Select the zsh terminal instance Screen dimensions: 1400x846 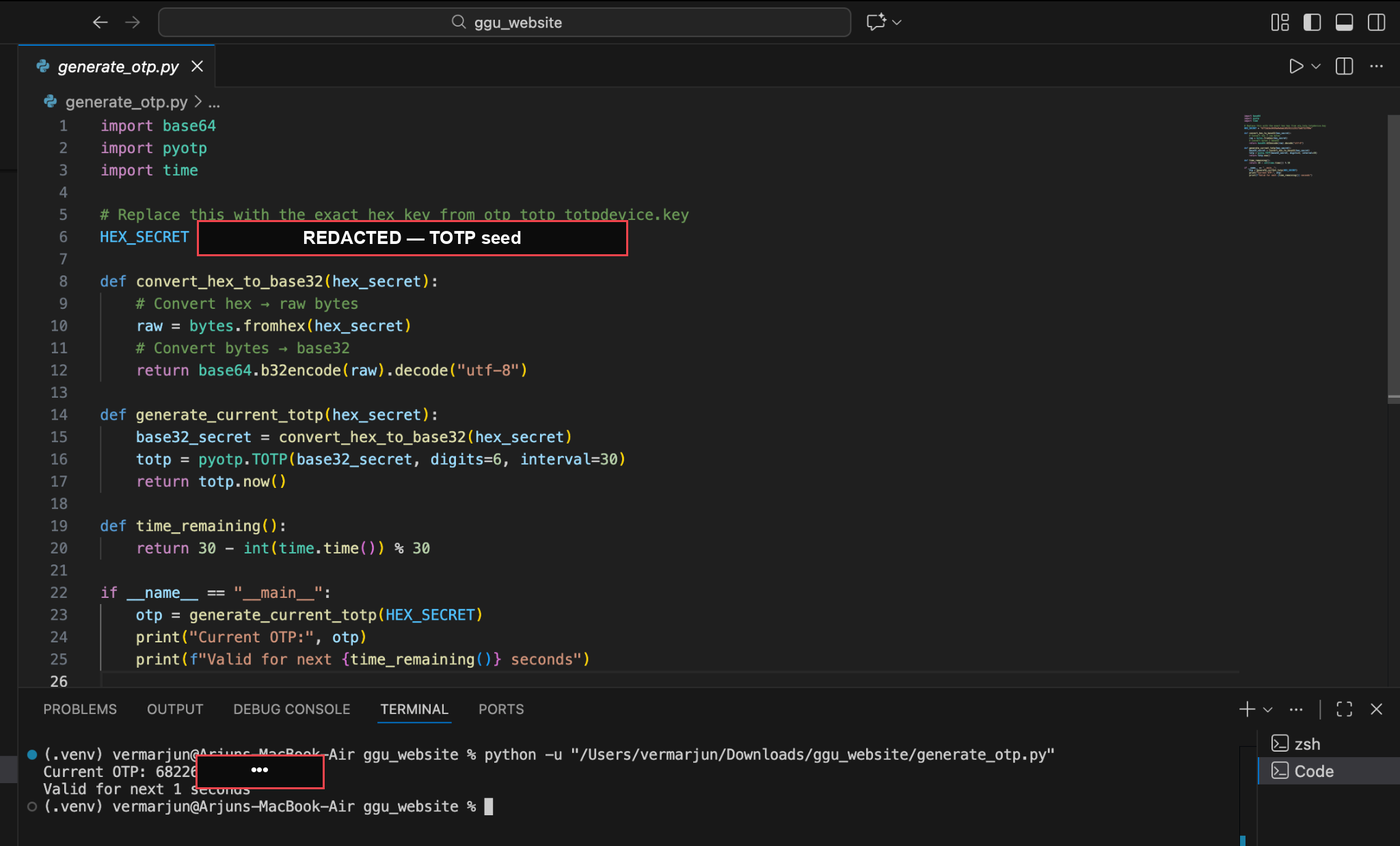click(x=1329, y=743)
